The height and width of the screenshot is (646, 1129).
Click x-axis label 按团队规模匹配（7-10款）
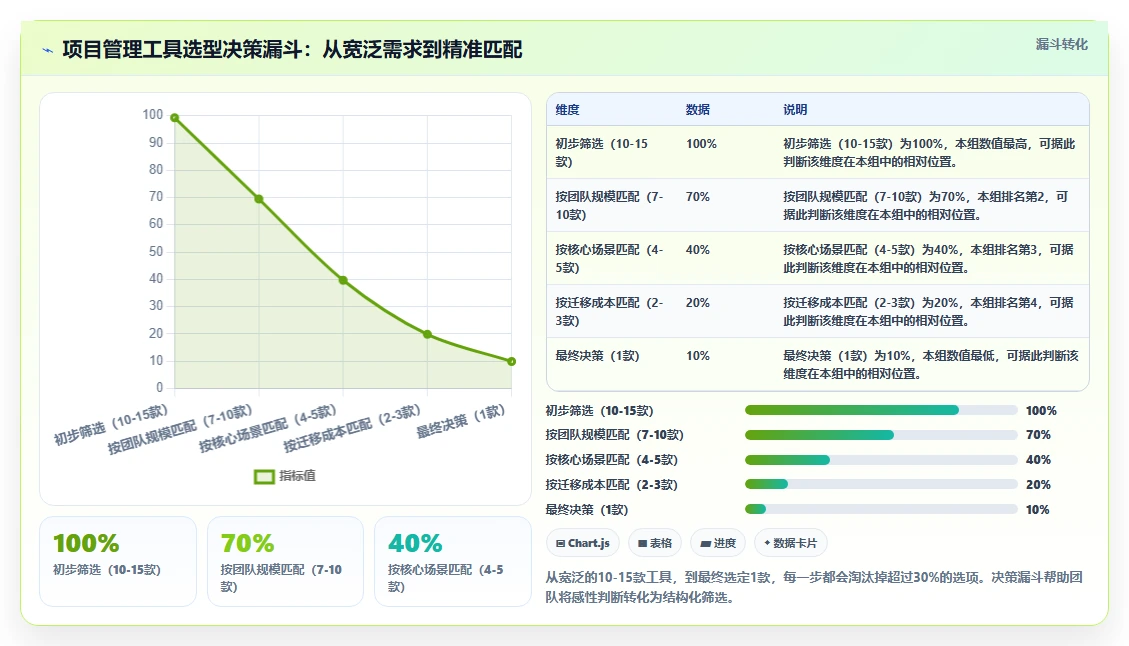(180, 429)
